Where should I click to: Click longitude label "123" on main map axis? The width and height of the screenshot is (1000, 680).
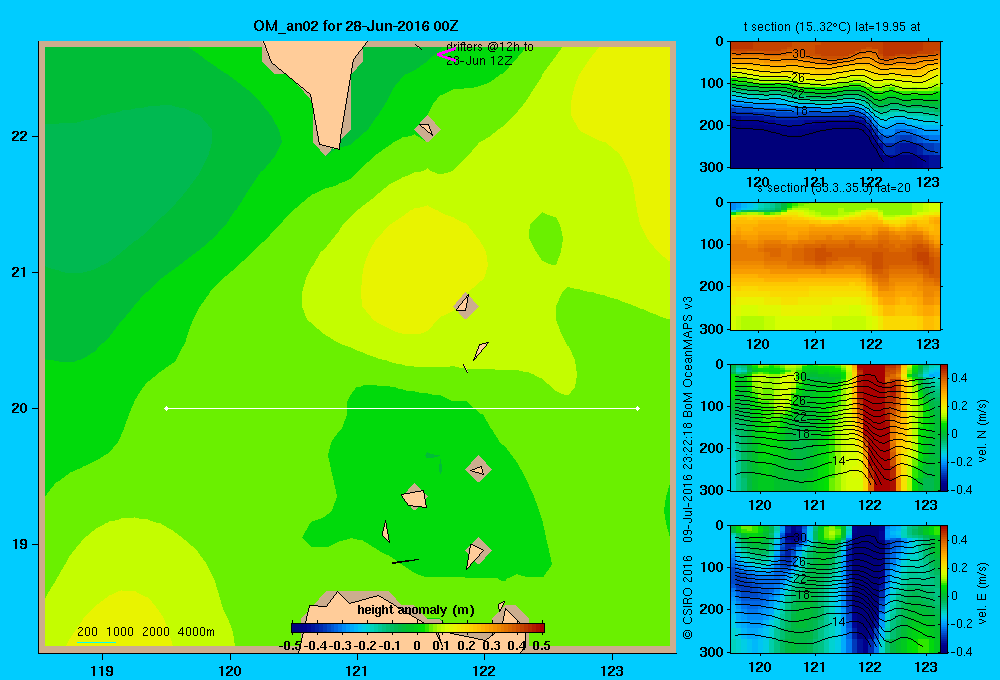click(x=612, y=670)
